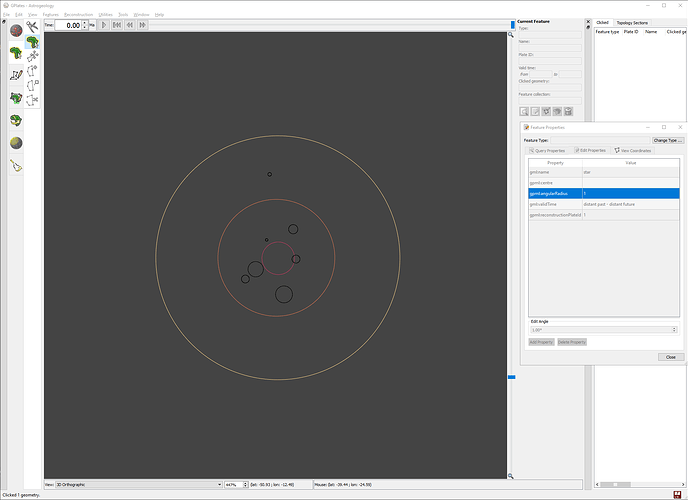Image resolution: width=688 pixels, height=500 pixels.
Task: Select the Measure Distance compass tool
Action: tap(32, 27)
